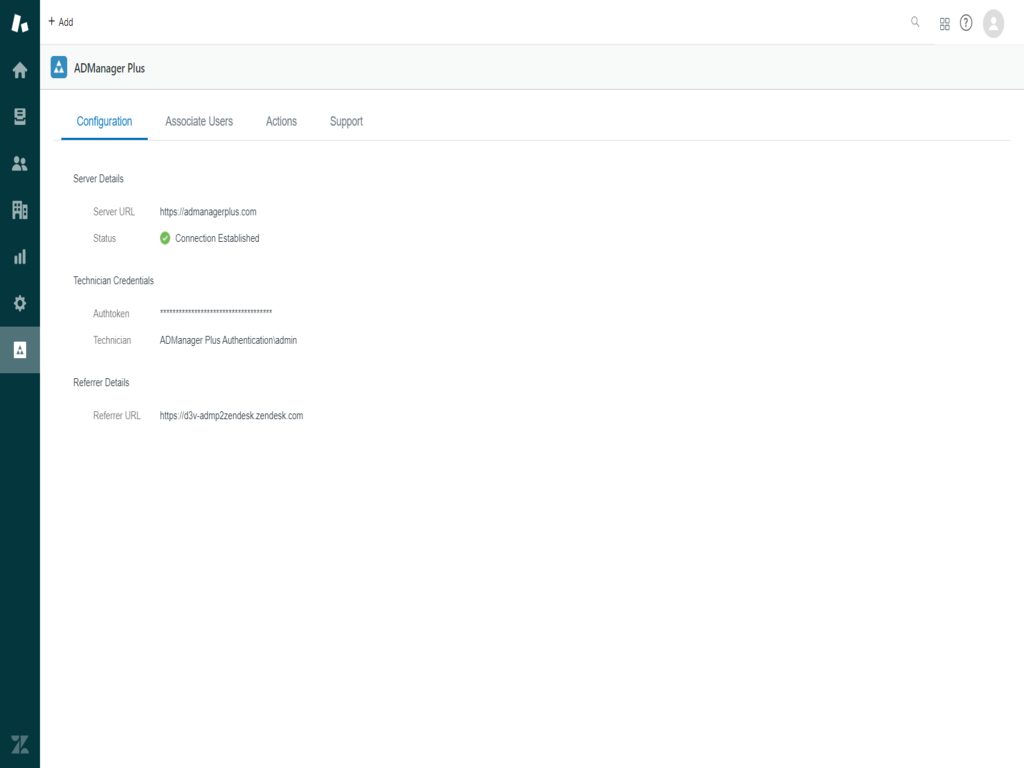
Task: Click the Zendesk logo at sidebar top
Action: click(x=20, y=20)
